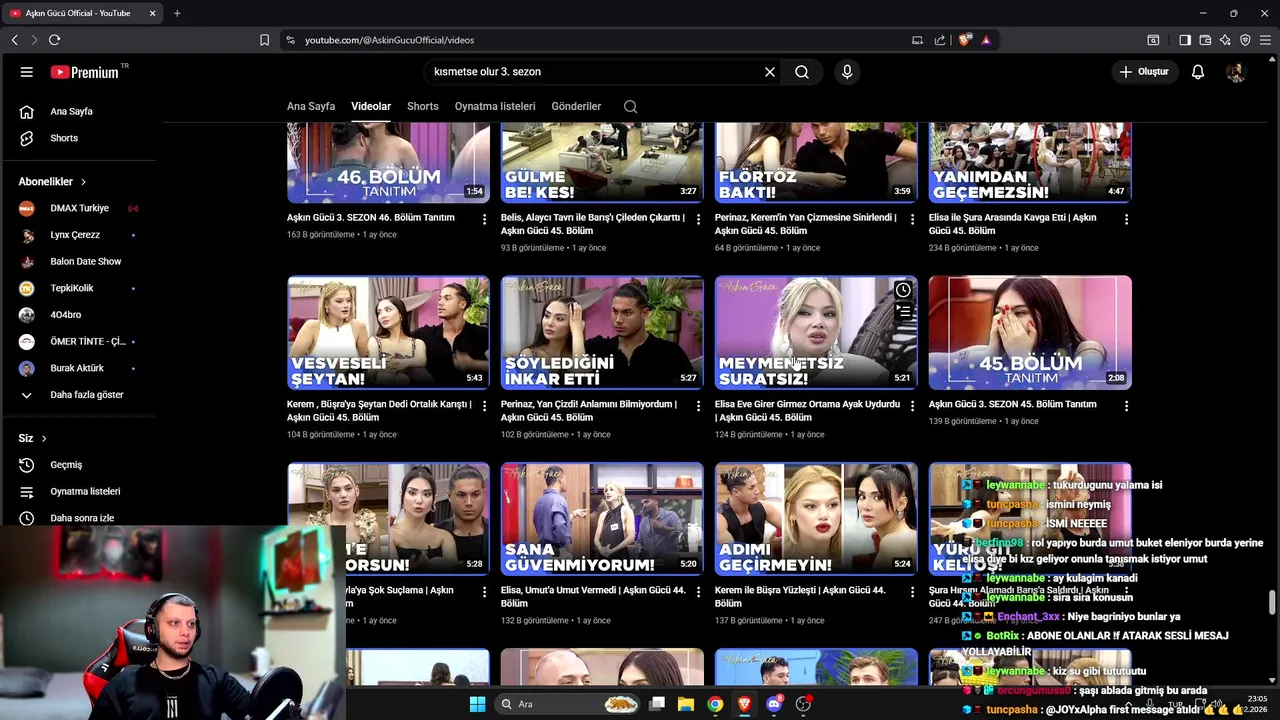The image size is (1280, 720).
Task: Open the Windows Start menu
Action: 477,704
